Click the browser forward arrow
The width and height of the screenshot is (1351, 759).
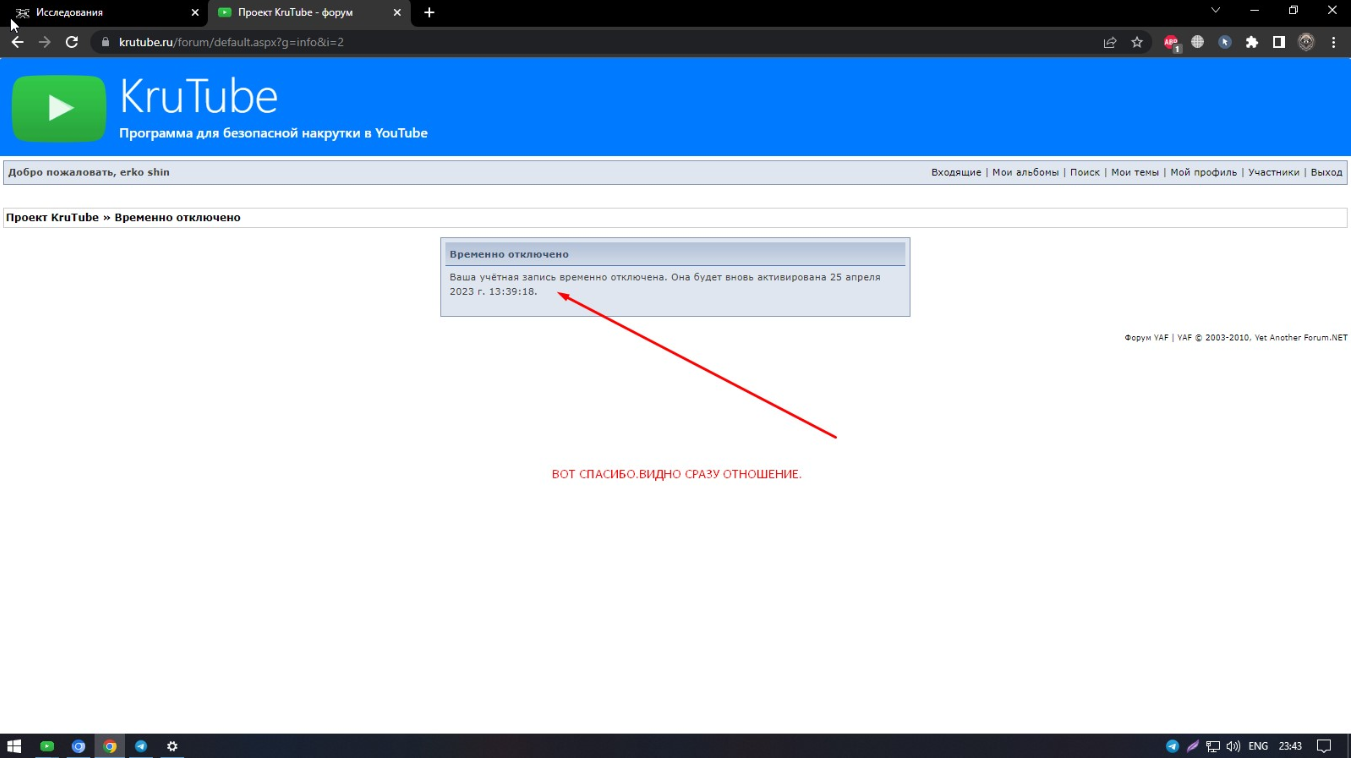click(x=44, y=42)
